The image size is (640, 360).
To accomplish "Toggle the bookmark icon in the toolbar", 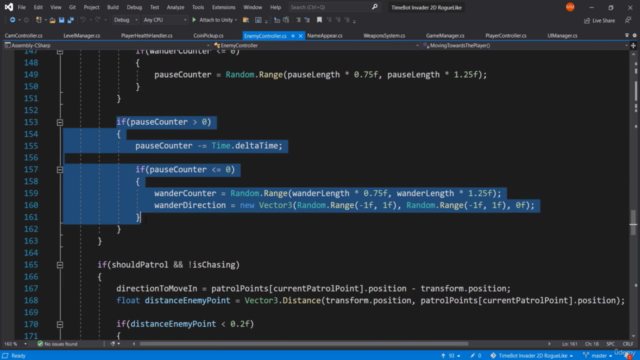I will click(319, 20).
